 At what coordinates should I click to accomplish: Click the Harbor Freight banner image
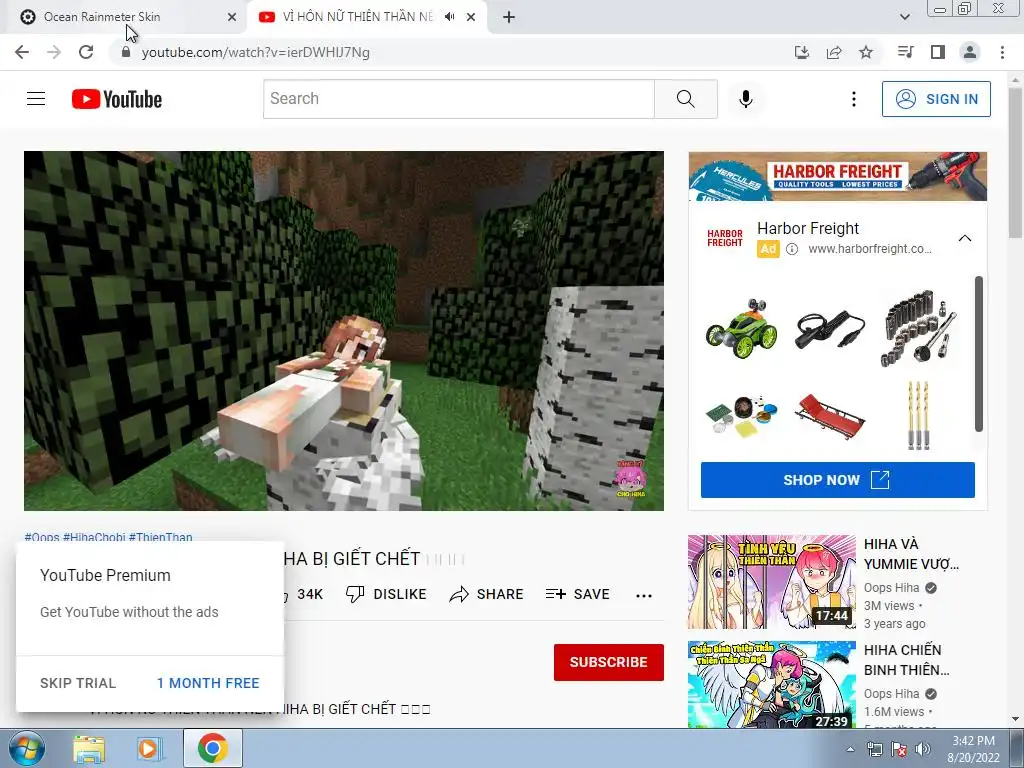point(838,176)
